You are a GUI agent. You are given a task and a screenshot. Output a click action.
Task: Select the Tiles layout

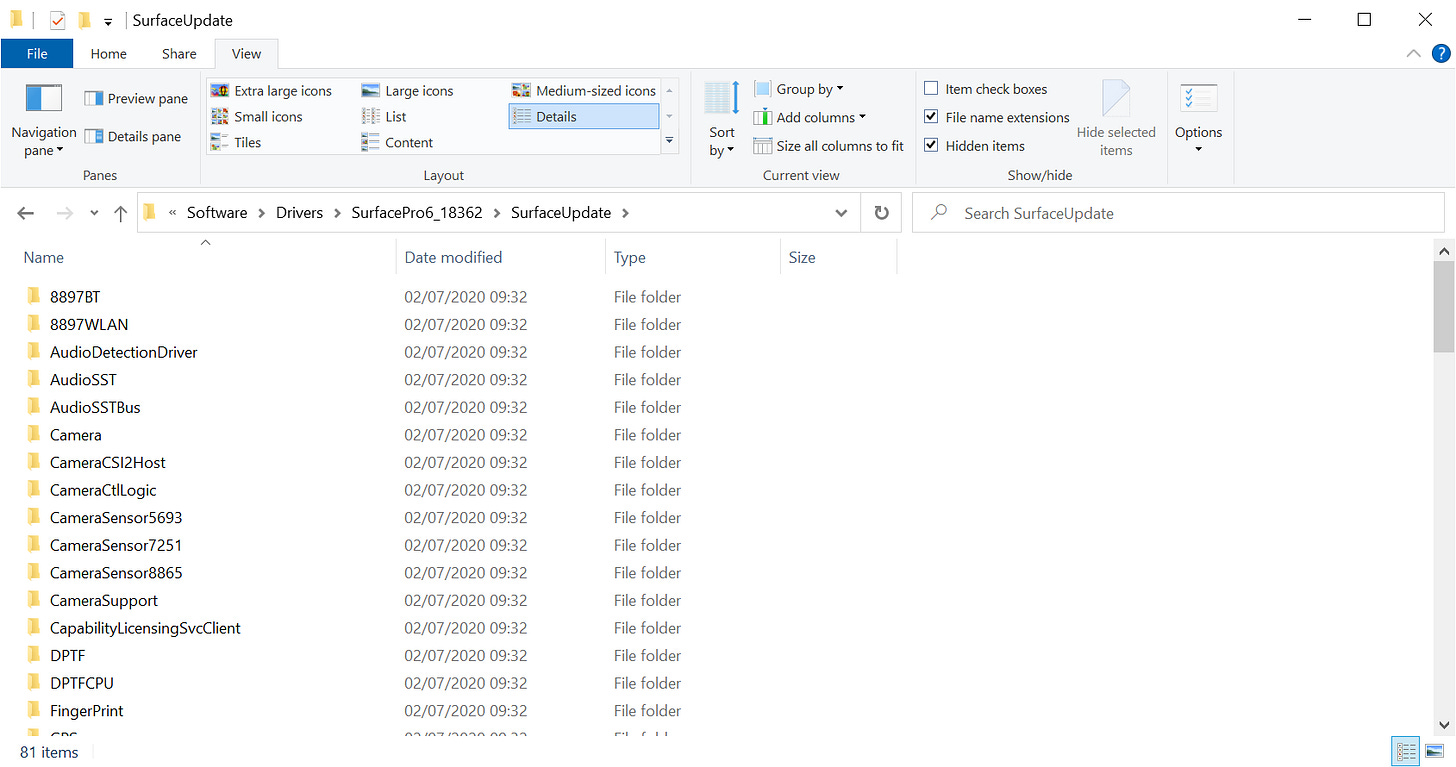pyautogui.click(x=236, y=142)
